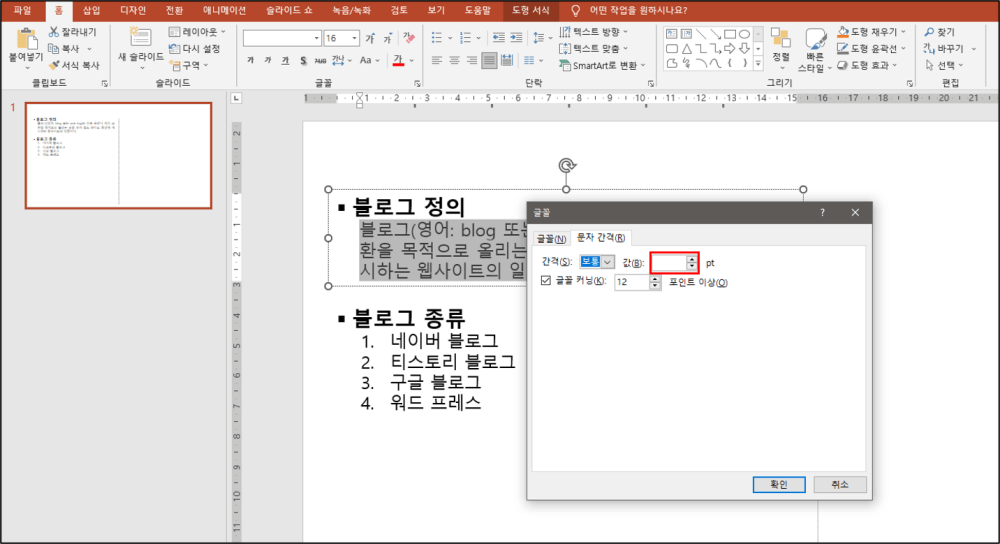Click the Format Painter (서식 복사)
The height and width of the screenshot is (544, 1000).
point(74,65)
